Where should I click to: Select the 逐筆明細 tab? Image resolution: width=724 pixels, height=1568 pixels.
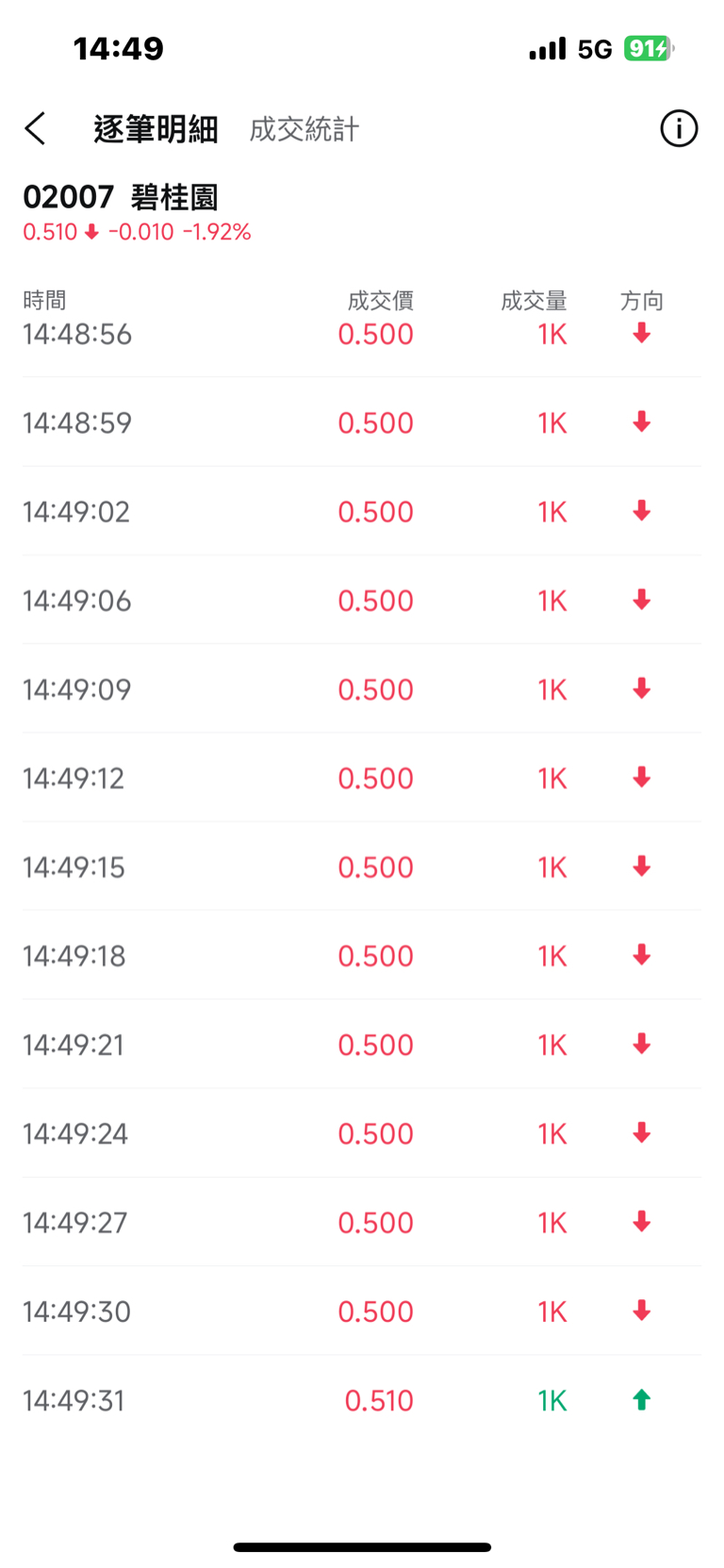pos(156,129)
